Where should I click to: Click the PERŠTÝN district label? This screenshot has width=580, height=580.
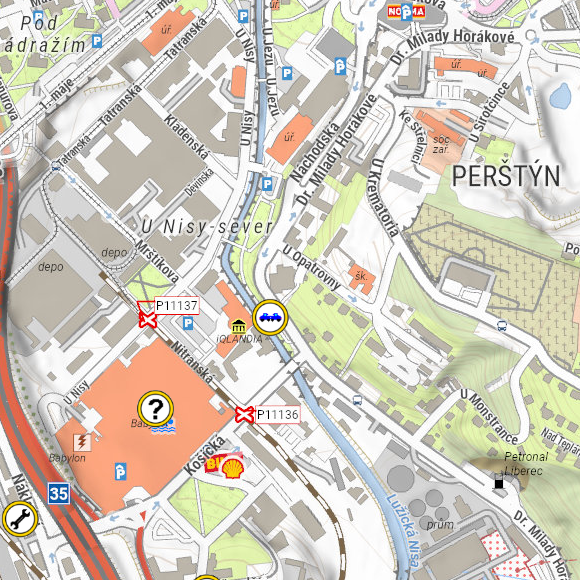click(x=506, y=176)
